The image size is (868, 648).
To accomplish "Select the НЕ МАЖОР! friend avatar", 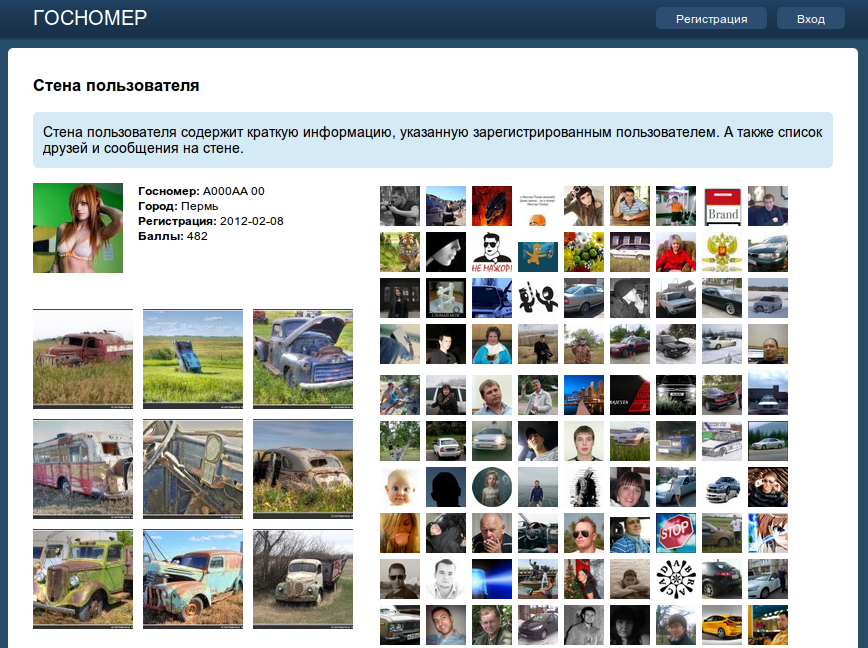I will point(492,252).
